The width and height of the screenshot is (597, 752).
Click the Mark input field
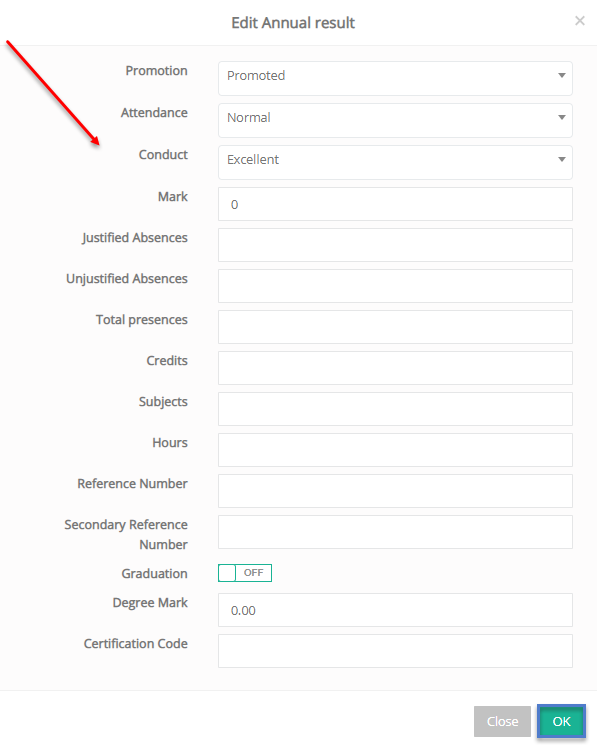pyautogui.click(x=395, y=204)
